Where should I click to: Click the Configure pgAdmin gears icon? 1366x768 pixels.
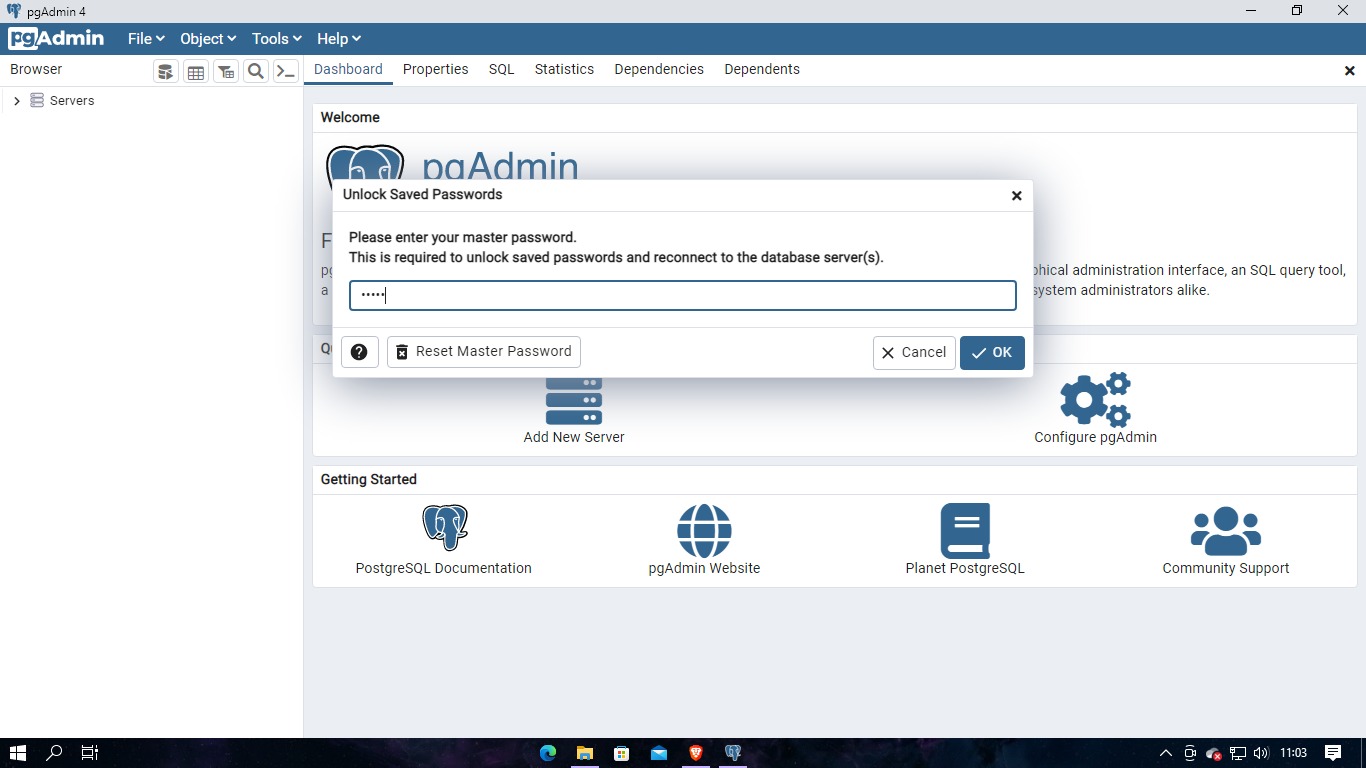point(1095,400)
